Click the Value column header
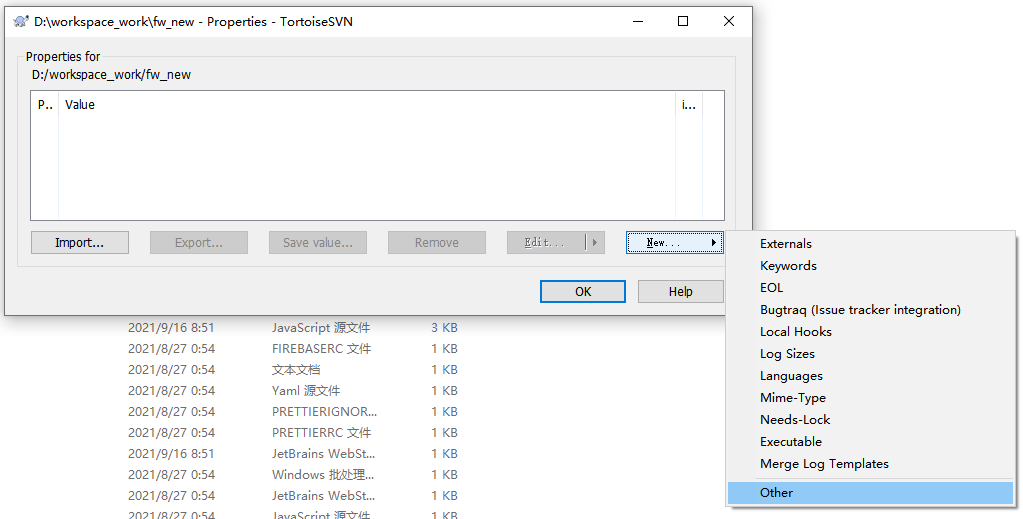1023x519 pixels. pyautogui.click(x=367, y=104)
